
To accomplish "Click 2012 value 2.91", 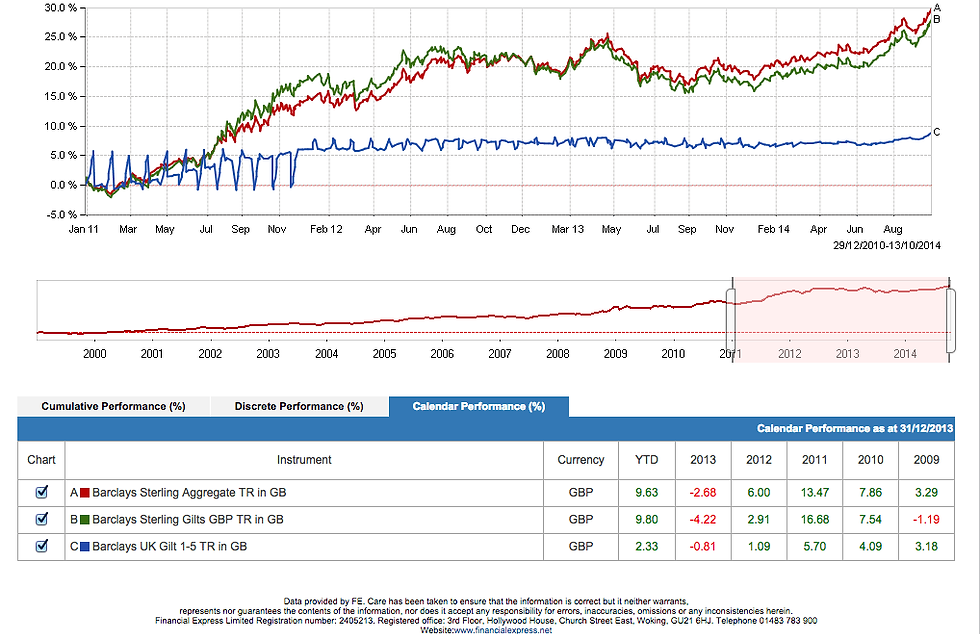I will click(759, 520).
